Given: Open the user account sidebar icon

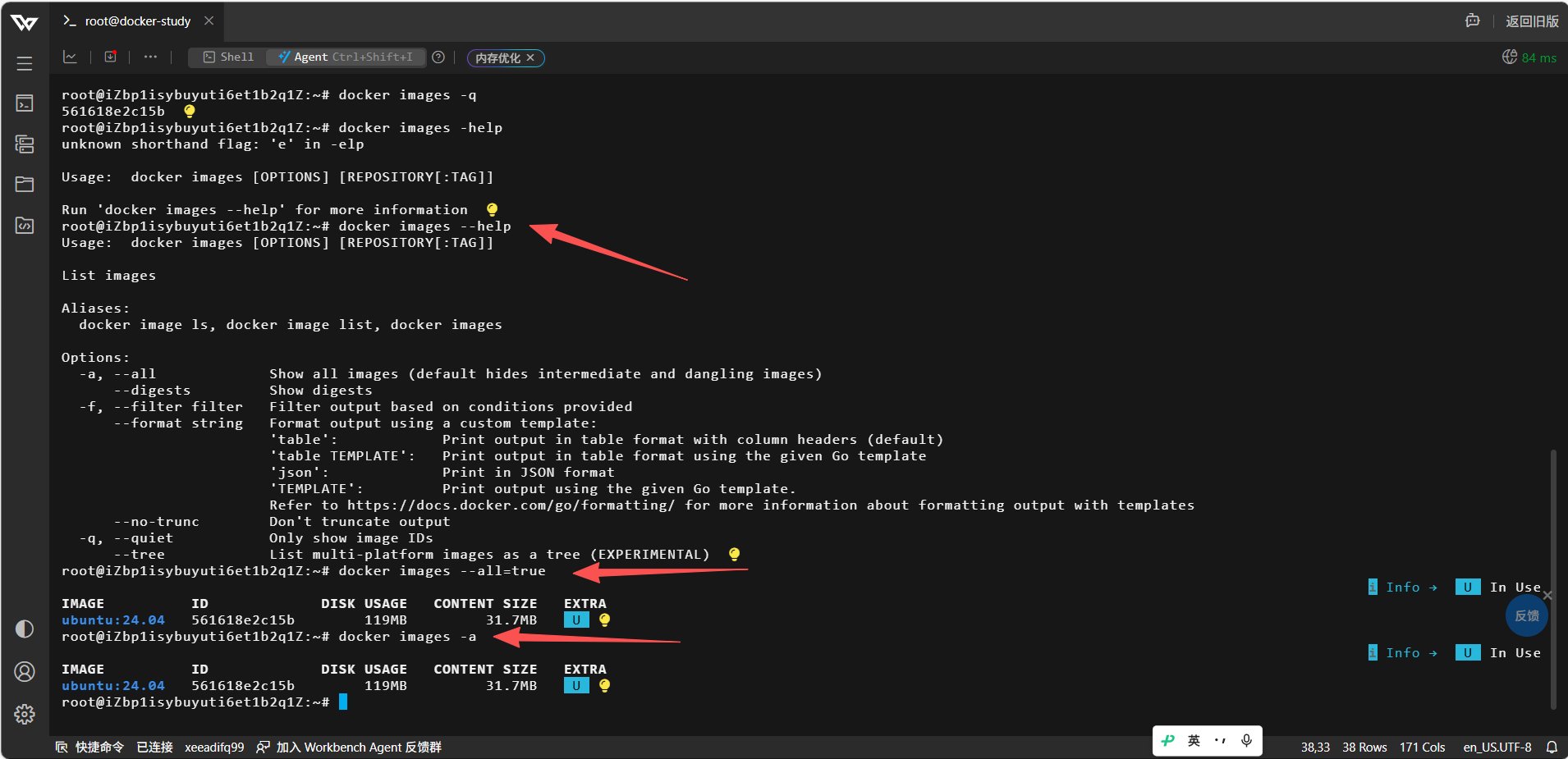Looking at the screenshot, I should click(25, 672).
